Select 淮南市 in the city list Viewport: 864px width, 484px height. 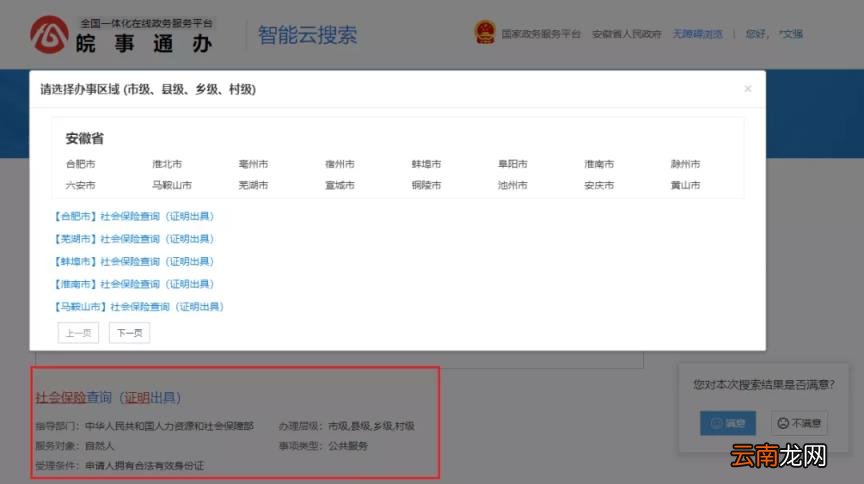coord(599,164)
